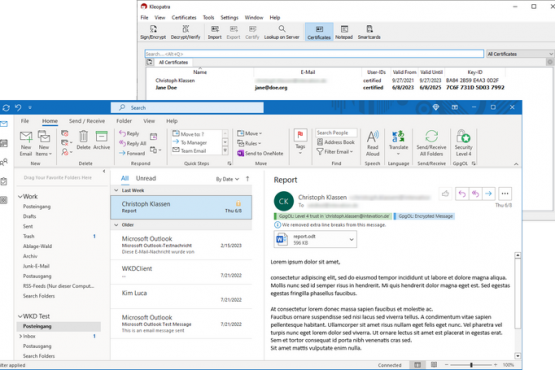Click Read Aloud speech button
Viewport: 555px width, 370px height.
tap(372, 143)
